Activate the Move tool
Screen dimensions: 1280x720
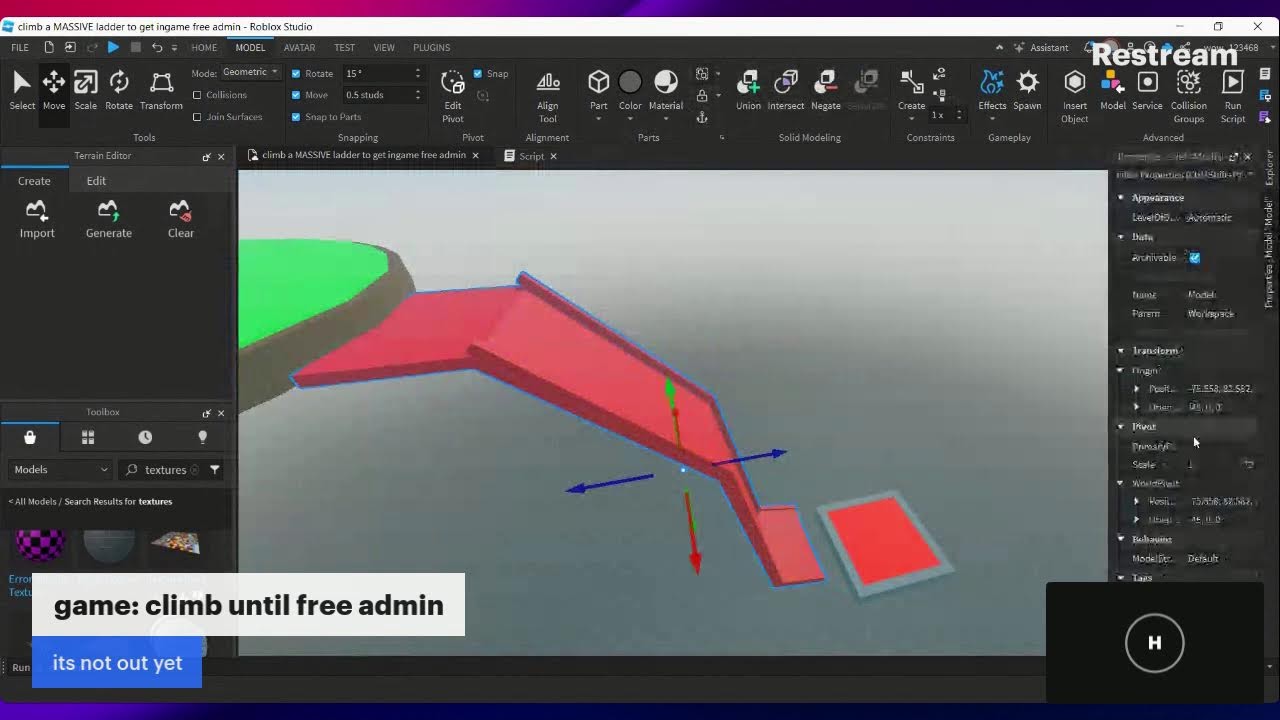coord(54,90)
